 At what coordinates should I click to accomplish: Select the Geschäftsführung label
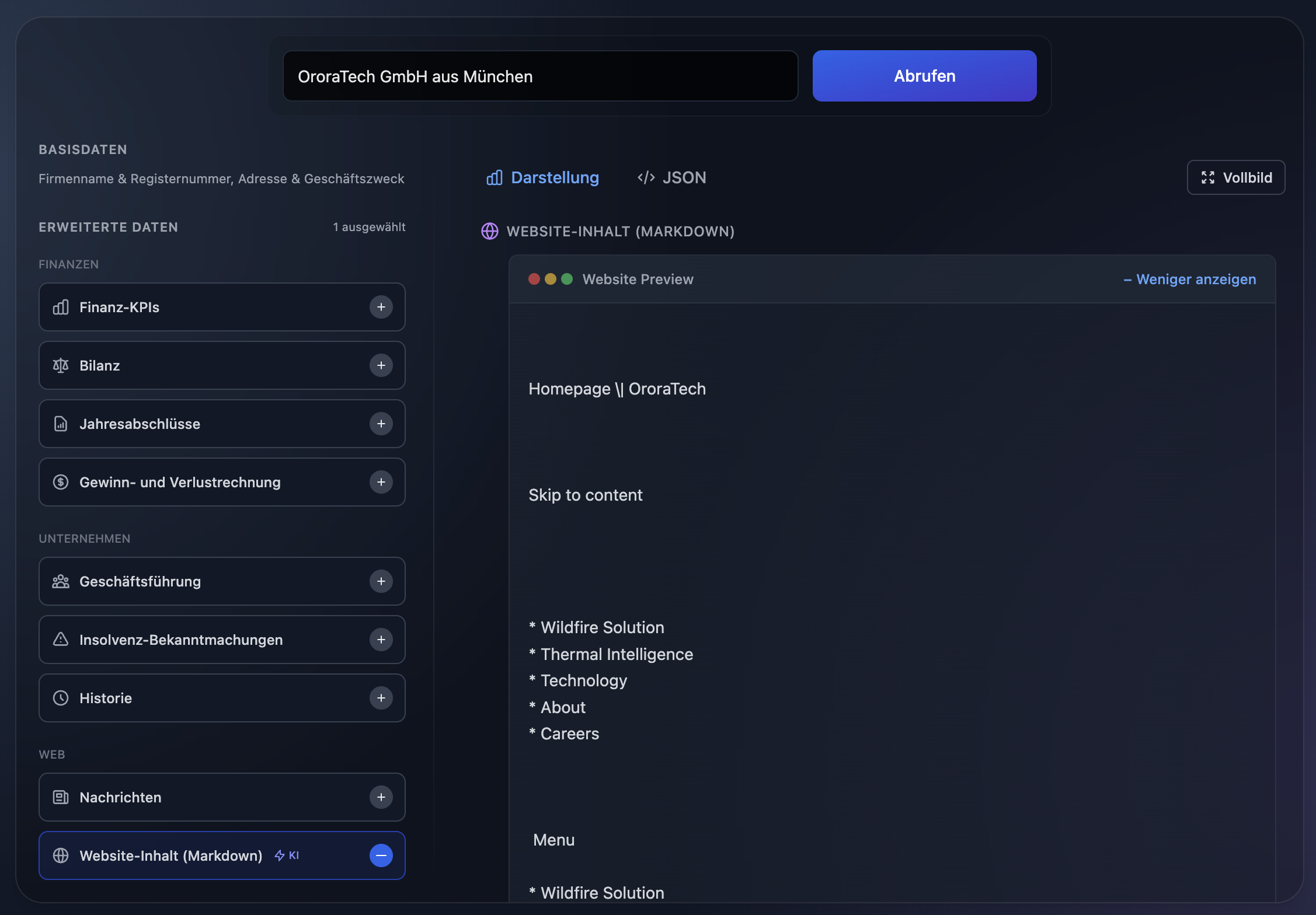(x=140, y=581)
